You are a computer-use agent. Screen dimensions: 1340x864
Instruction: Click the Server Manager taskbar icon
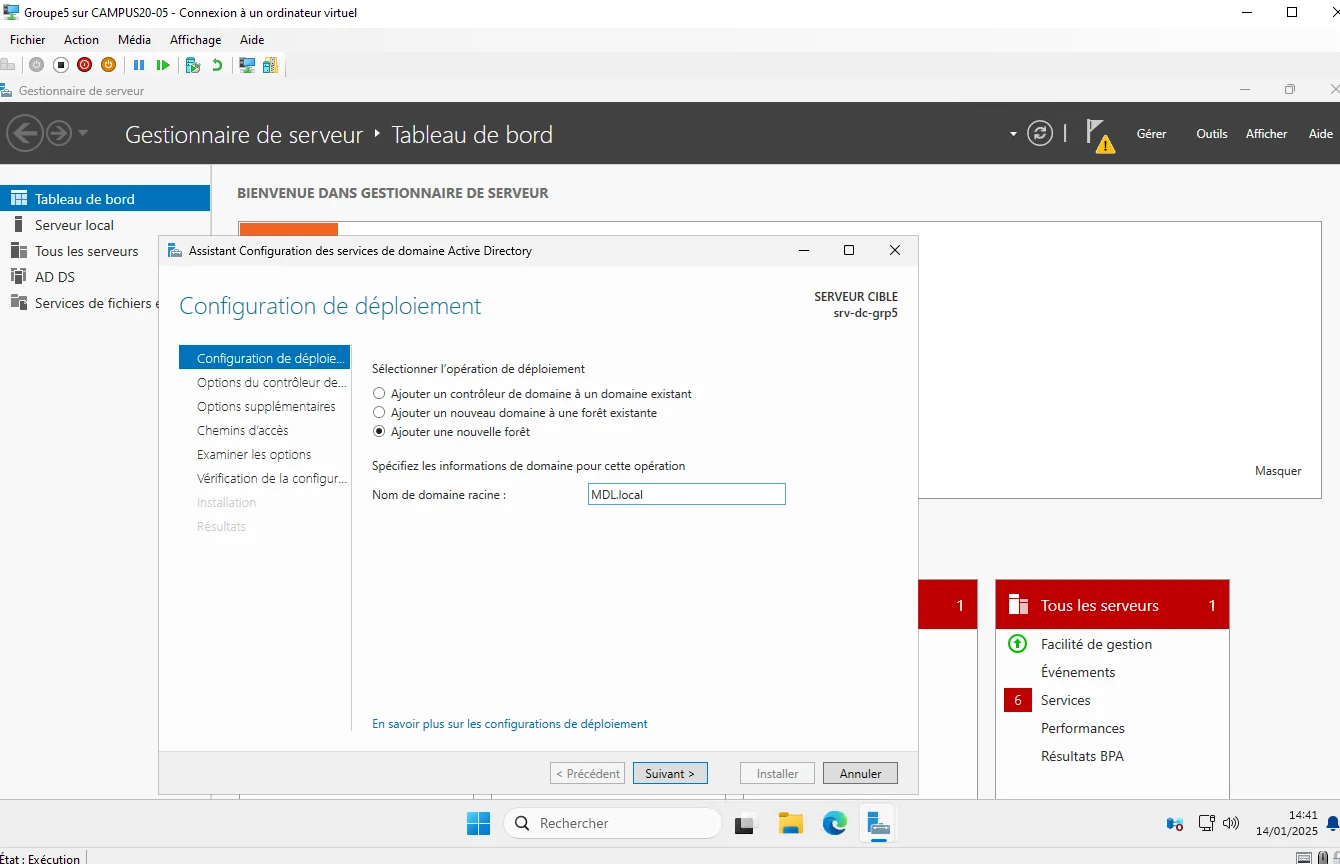coord(878,823)
